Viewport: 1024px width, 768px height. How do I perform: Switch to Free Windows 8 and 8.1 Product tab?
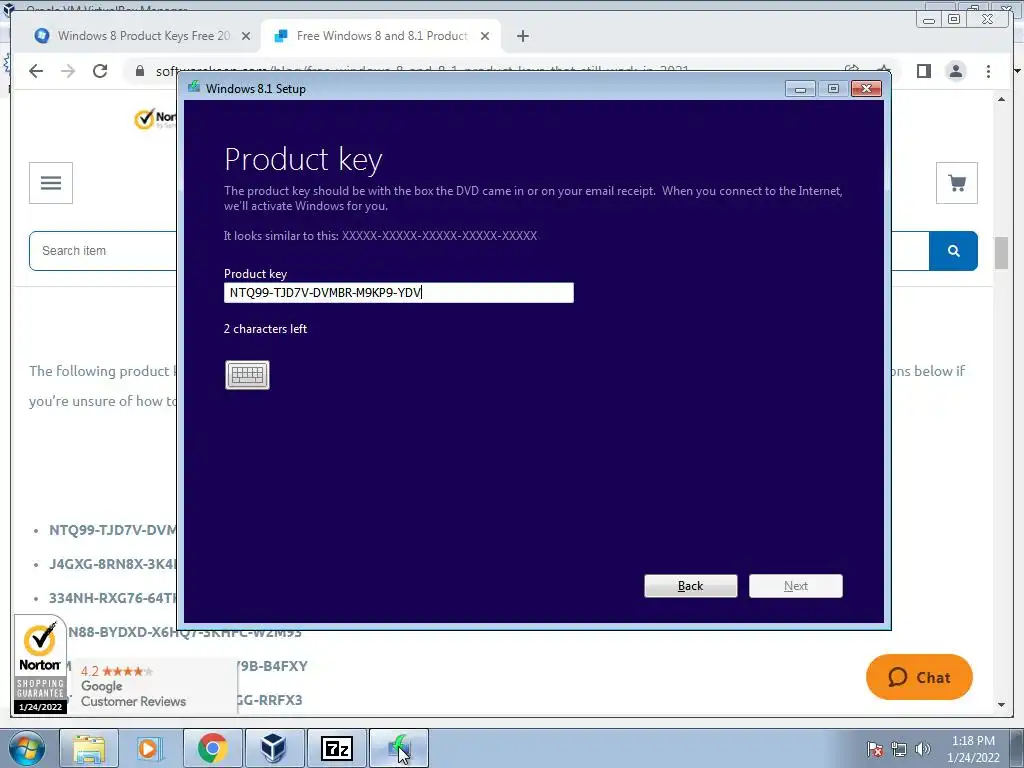click(382, 36)
